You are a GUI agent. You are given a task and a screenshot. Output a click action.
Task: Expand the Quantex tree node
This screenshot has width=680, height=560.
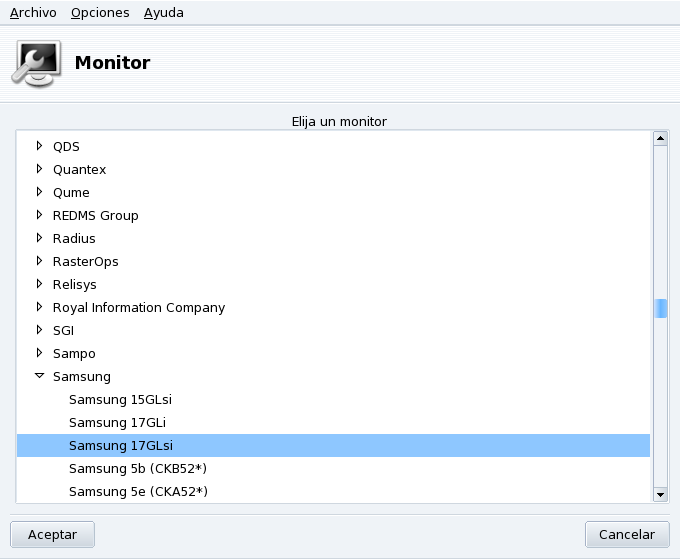[x=40, y=169]
